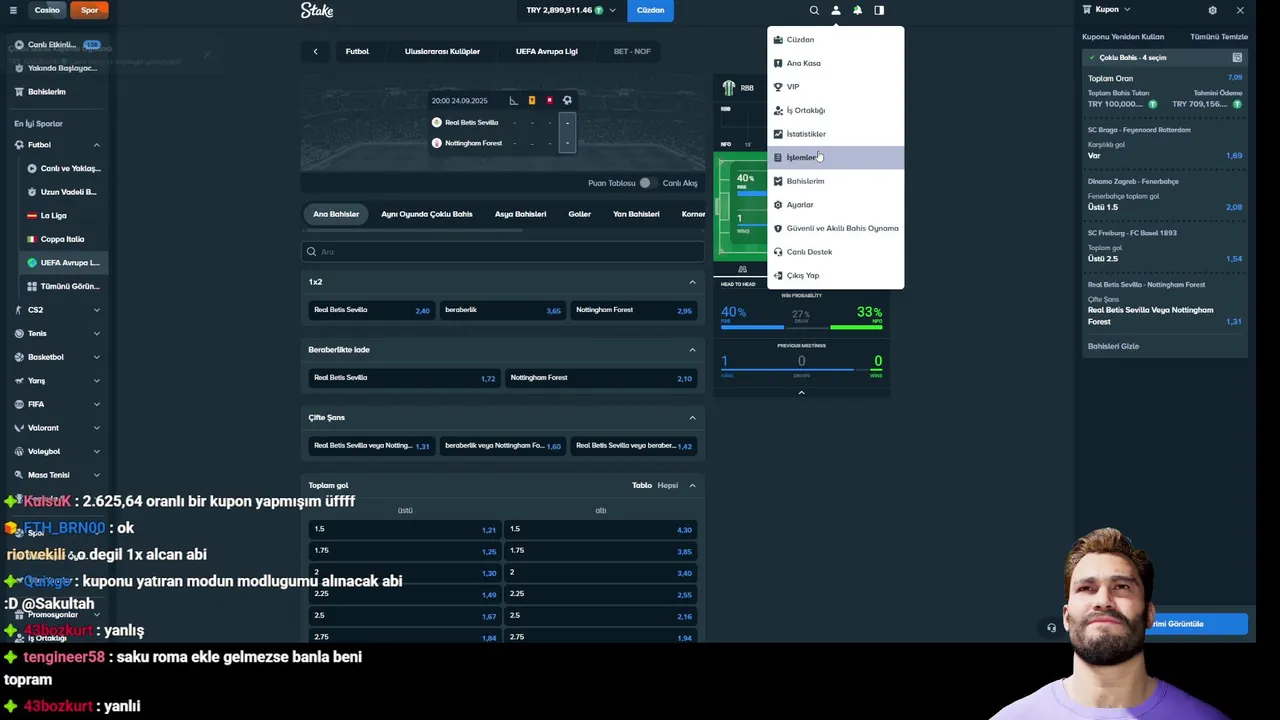The image size is (1280, 720).
Task: Click Bahisleri Gizle link
Action: (x=1113, y=346)
